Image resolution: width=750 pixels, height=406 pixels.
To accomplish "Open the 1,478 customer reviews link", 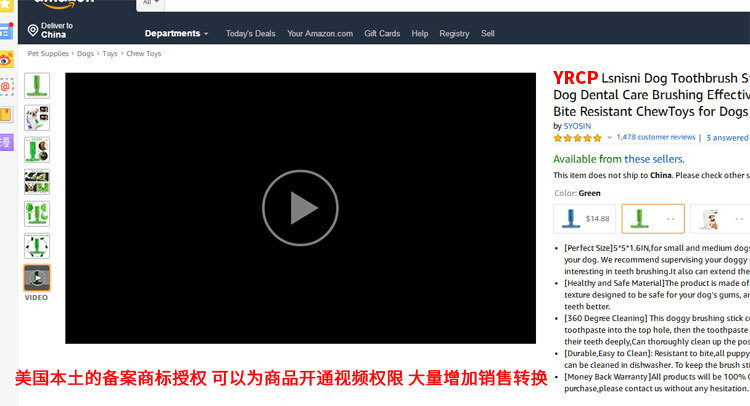I will coord(656,137).
